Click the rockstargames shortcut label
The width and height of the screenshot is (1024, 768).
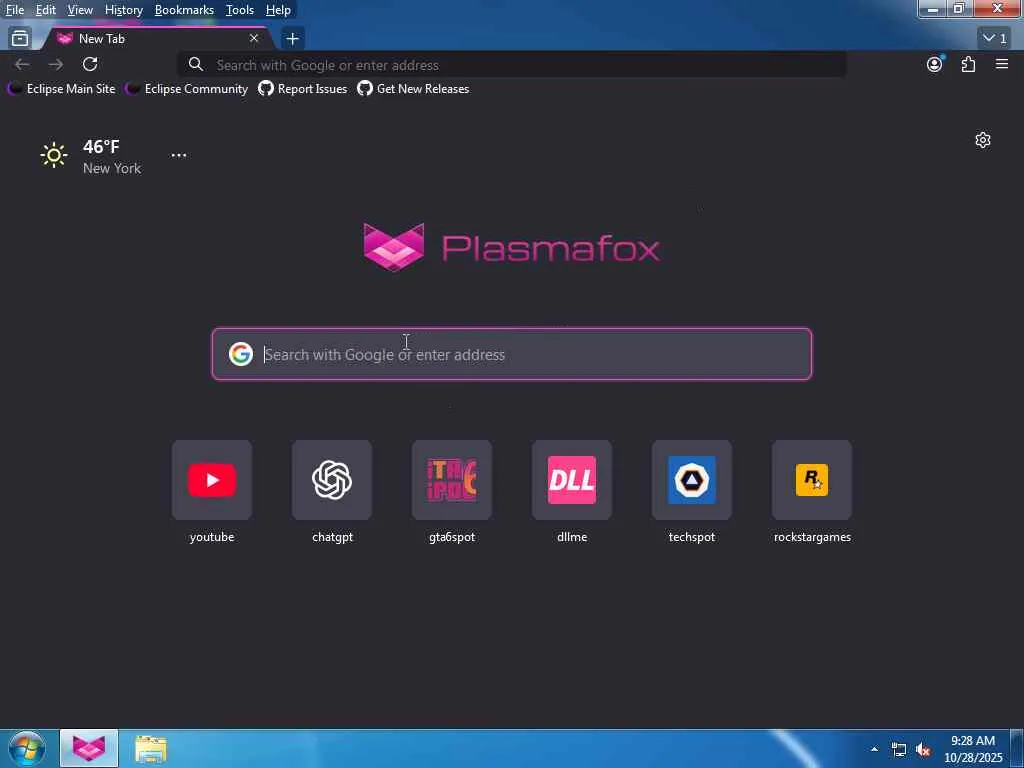coord(812,537)
